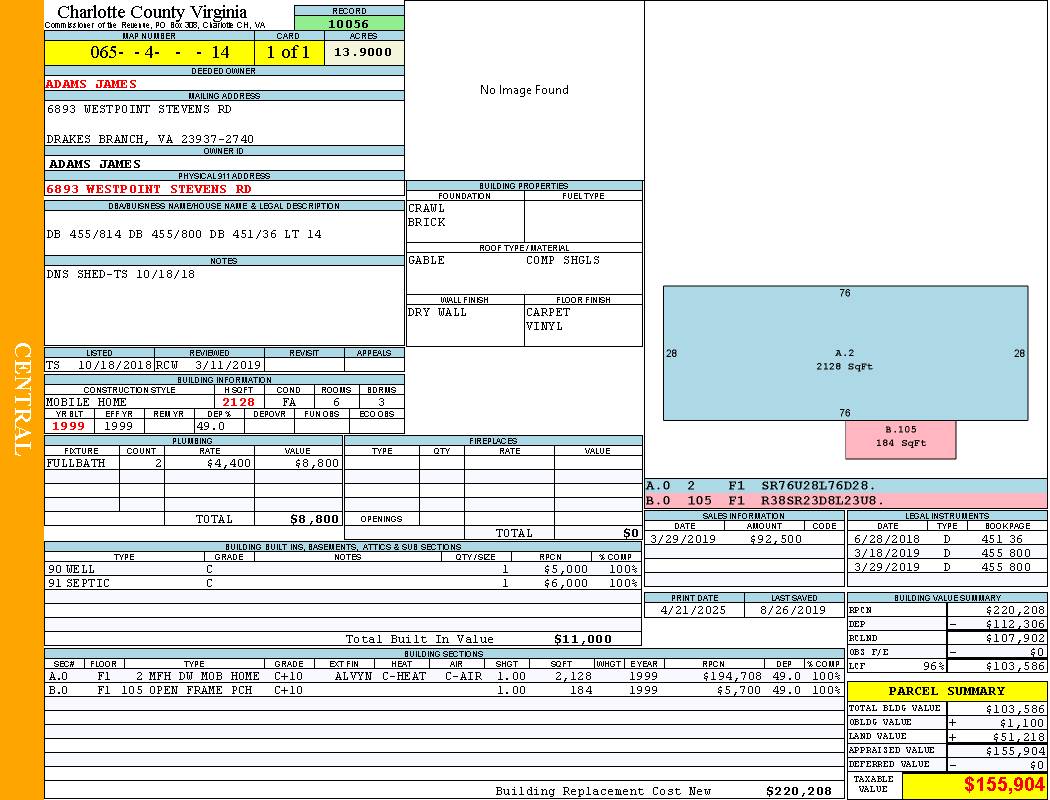Click the 91 SEPTIC built-in row
The image size is (1050, 800).
click(342, 583)
